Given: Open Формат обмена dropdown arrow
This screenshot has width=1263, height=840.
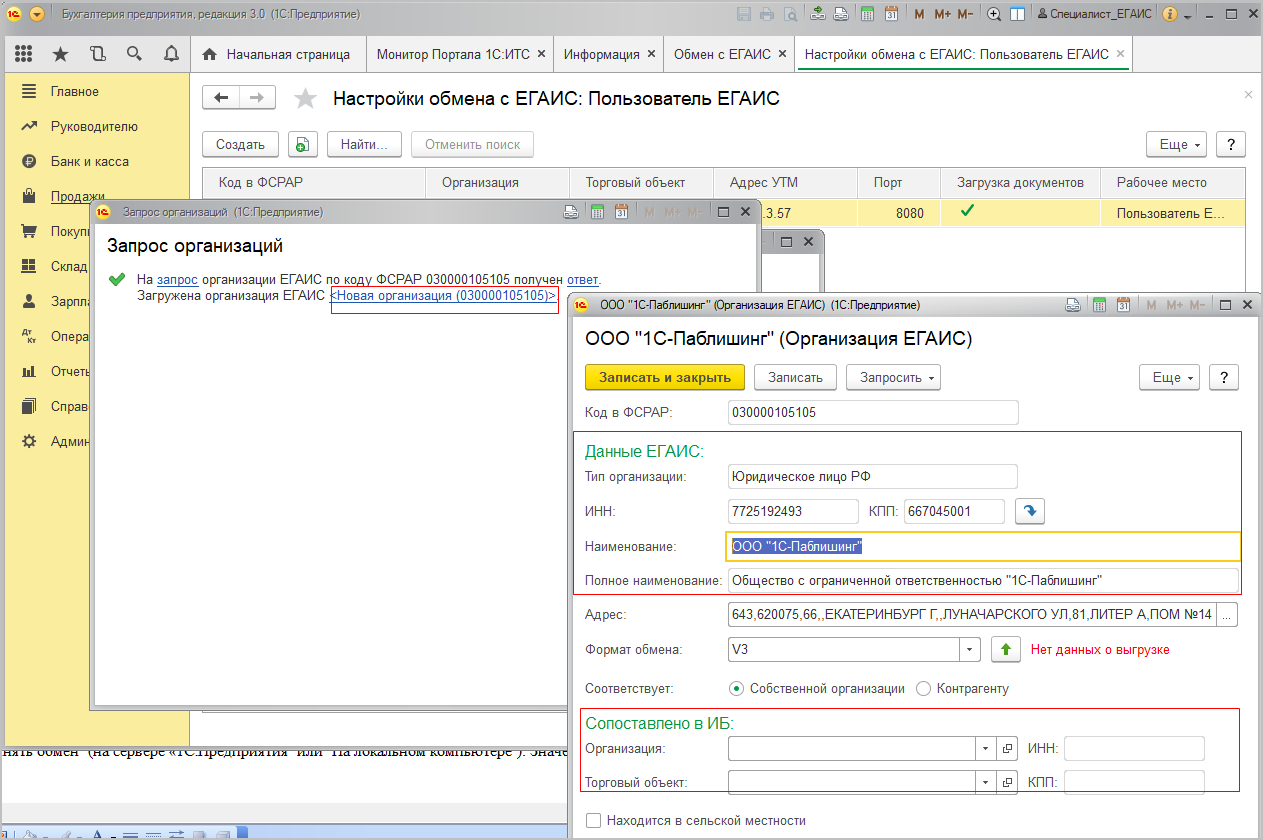Looking at the screenshot, I should pos(970,649).
